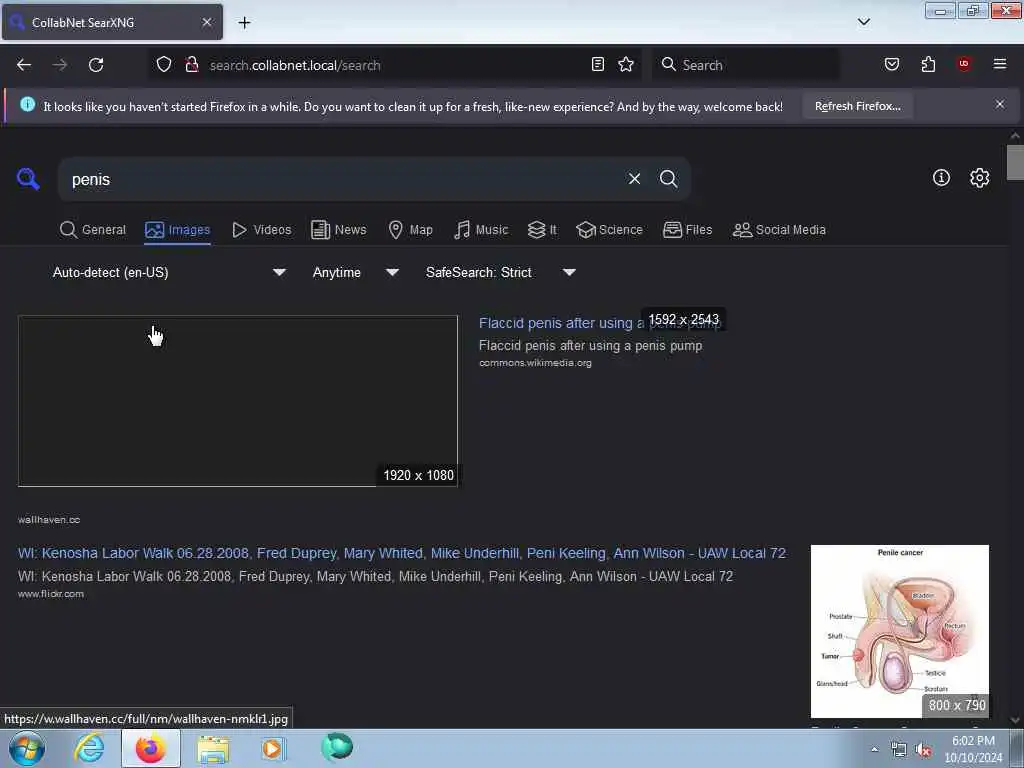
Task: Open the It search tab
Action: coord(542,230)
